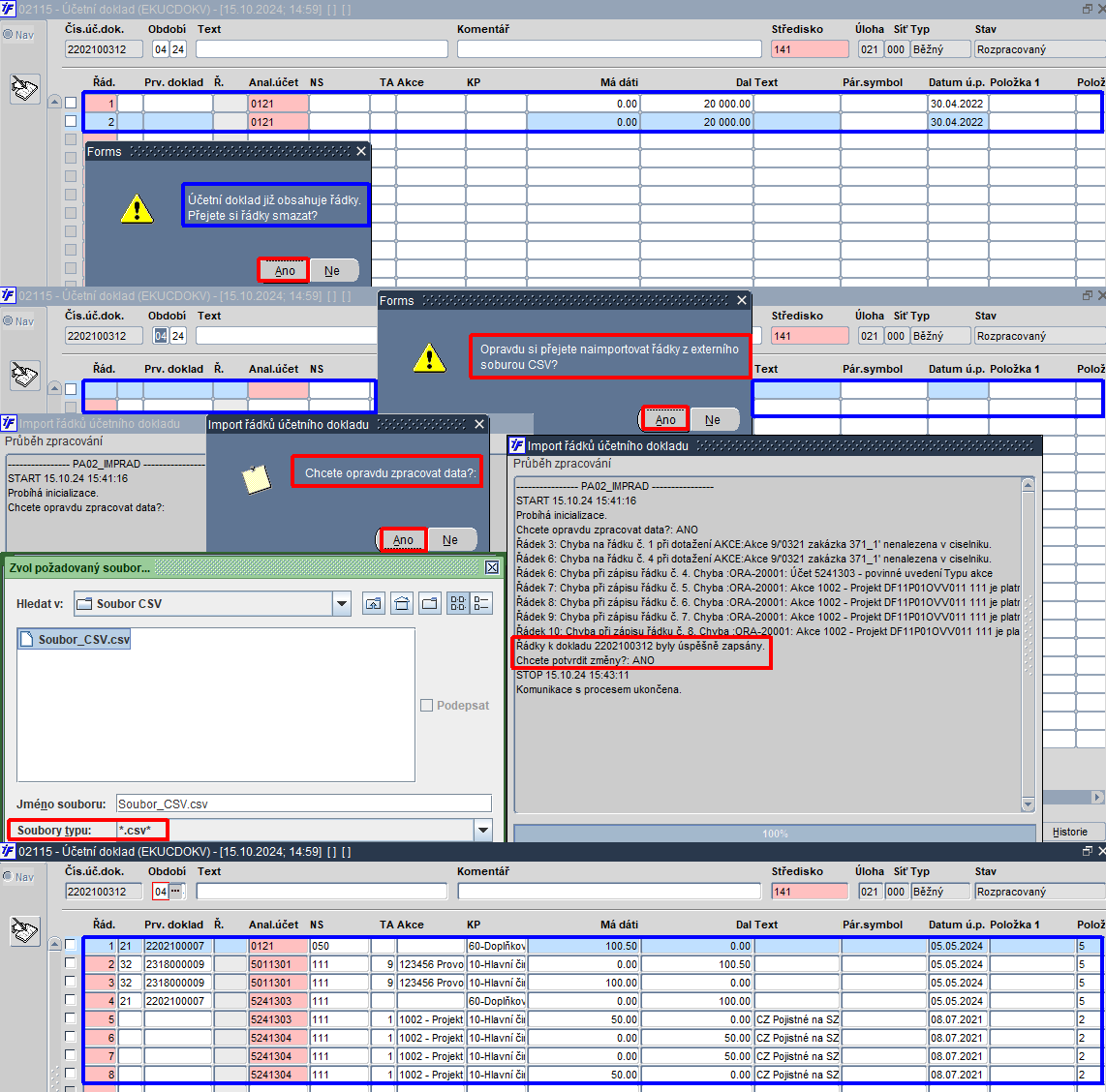The width and height of the screenshot is (1106, 1092).
Task: Confirm Ano to delete existing rows
Action: click(x=284, y=271)
